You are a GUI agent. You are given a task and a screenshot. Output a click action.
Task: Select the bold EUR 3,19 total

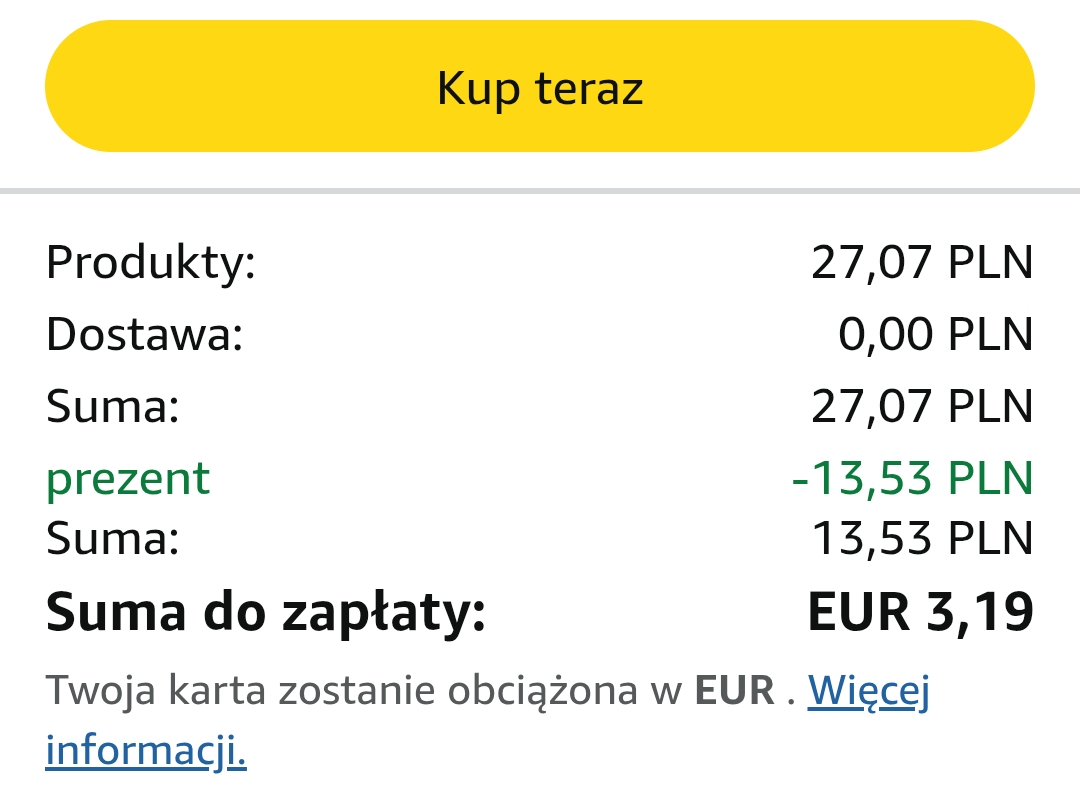[x=920, y=611]
